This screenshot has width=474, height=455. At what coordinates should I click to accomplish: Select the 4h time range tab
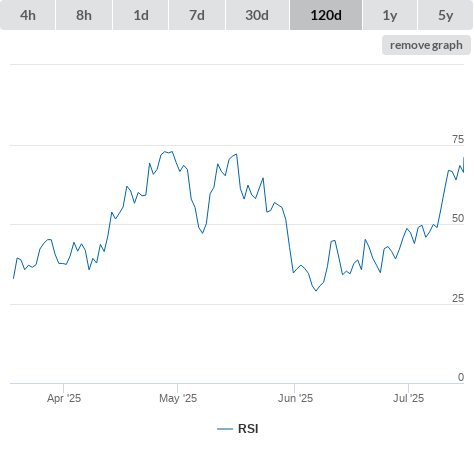28,15
